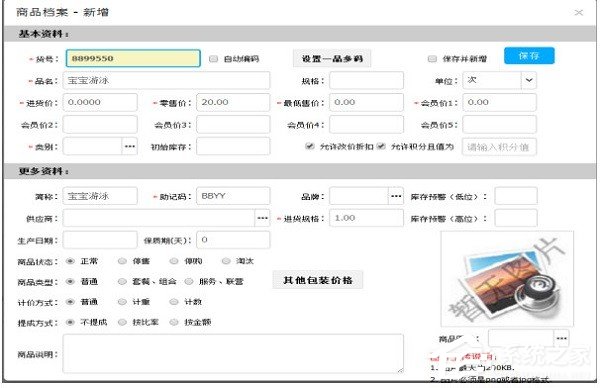The image size is (600, 388).
Task: Select 普通 for 计价方式
Action: point(70,302)
